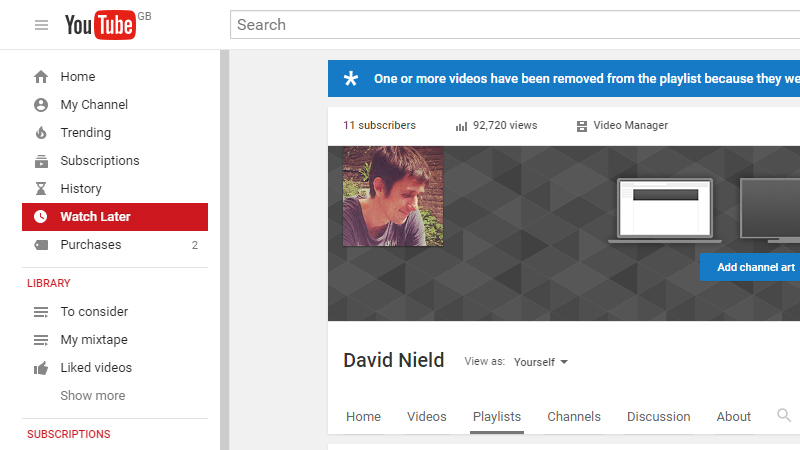Click the removed videos notification text
The width and height of the screenshot is (800, 450).
[x=587, y=79]
